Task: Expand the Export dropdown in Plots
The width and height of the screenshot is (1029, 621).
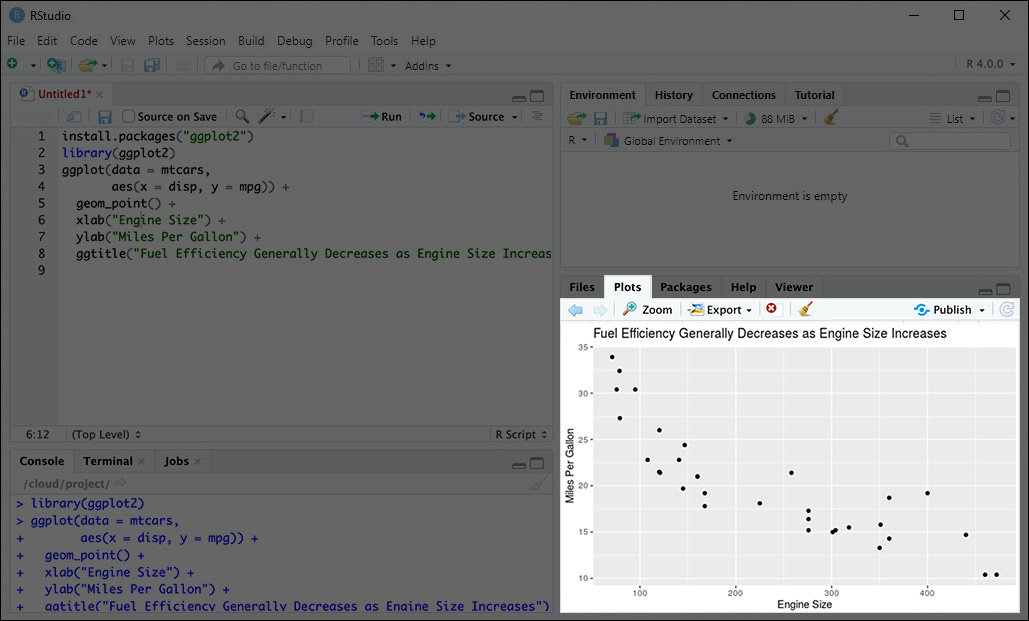Action: [x=749, y=310]
